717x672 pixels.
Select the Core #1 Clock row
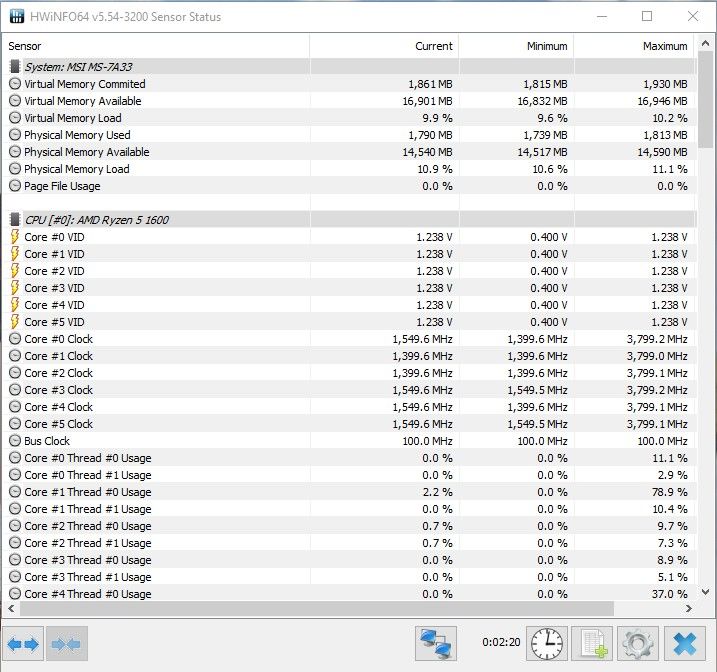pyautogui.click(x=350, y=356)
